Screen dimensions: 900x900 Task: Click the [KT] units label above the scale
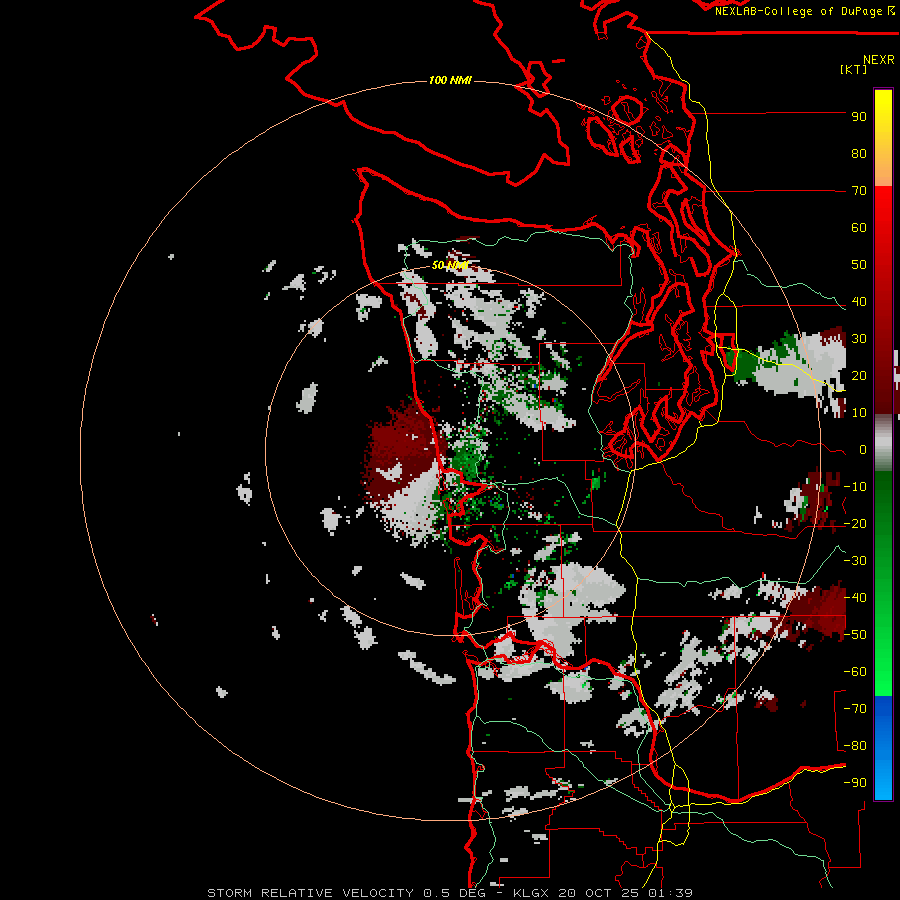(x=854, y=69)
